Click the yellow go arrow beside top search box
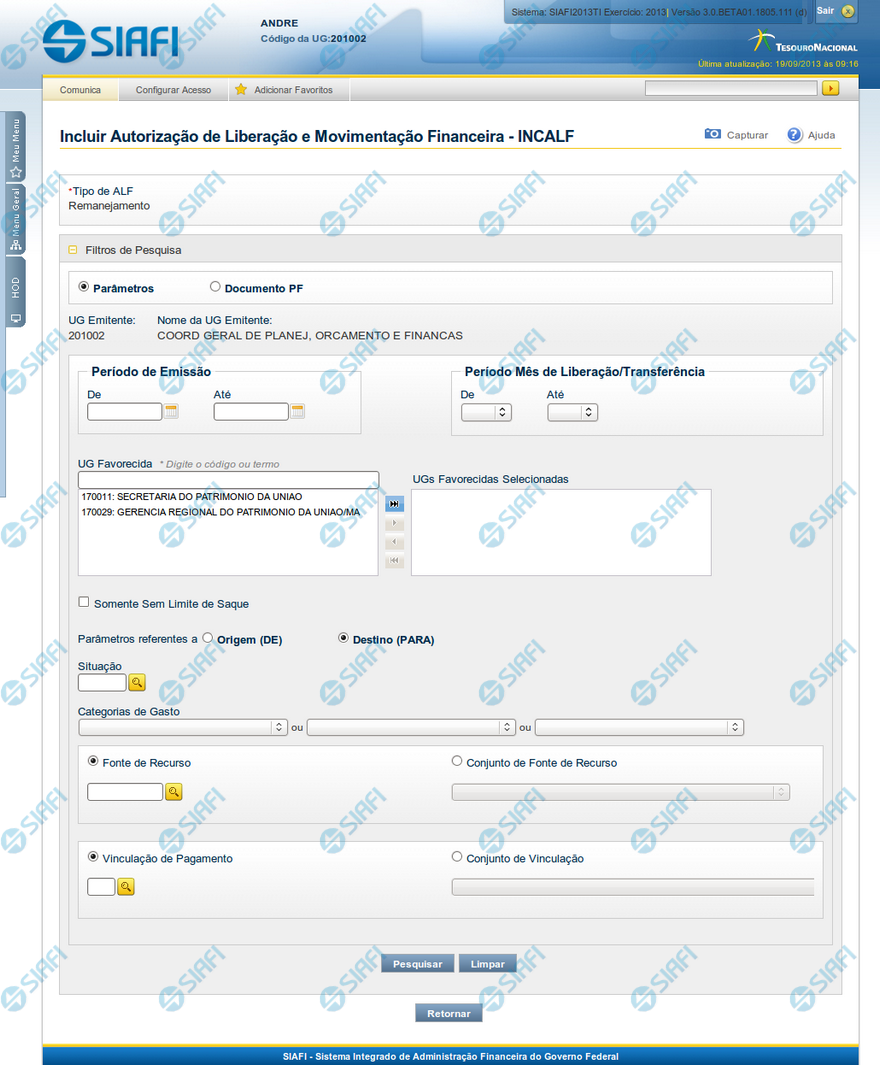Image resolution: width=880 pixels, height=1065 pixels. pyautogui.click(x=830, y=89)
